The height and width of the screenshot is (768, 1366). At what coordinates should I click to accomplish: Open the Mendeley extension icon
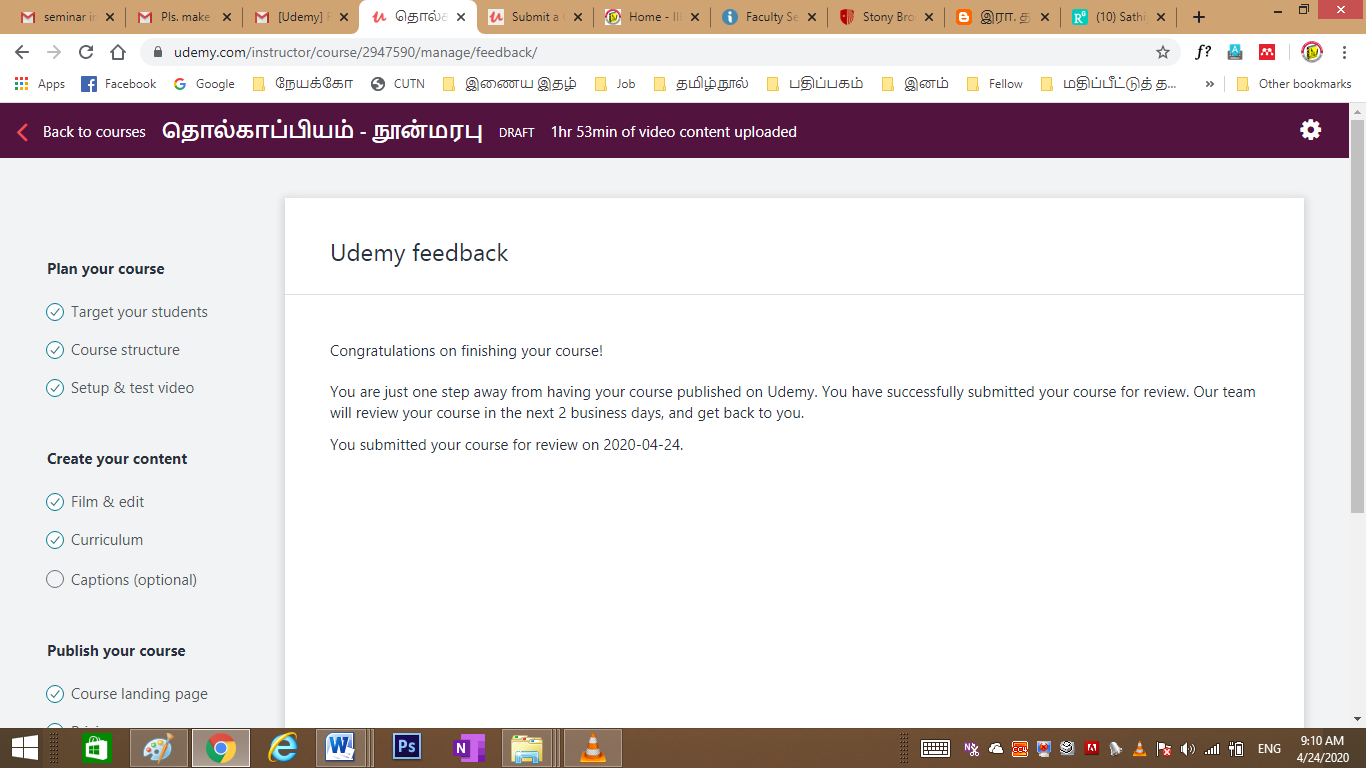click(x=1267, y=52)
